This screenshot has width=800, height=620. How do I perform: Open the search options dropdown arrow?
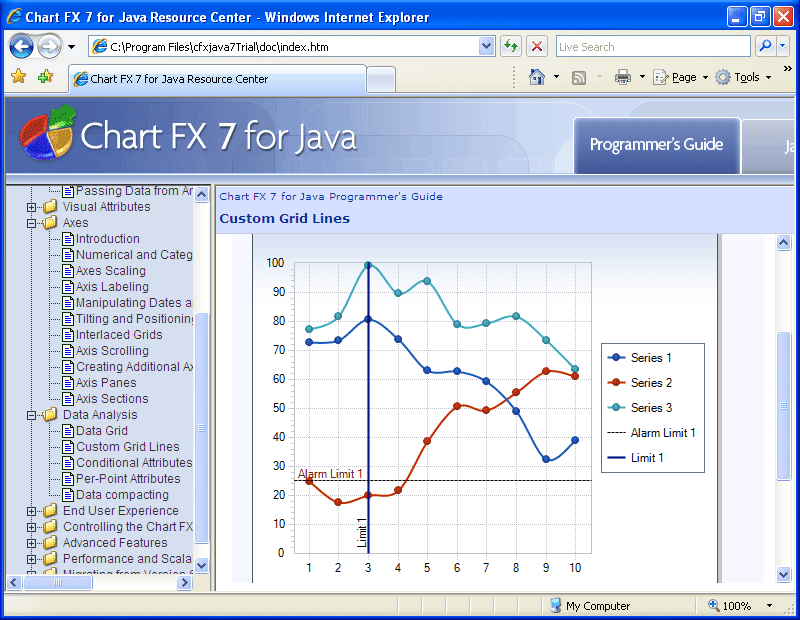click(x=783, y=46)
